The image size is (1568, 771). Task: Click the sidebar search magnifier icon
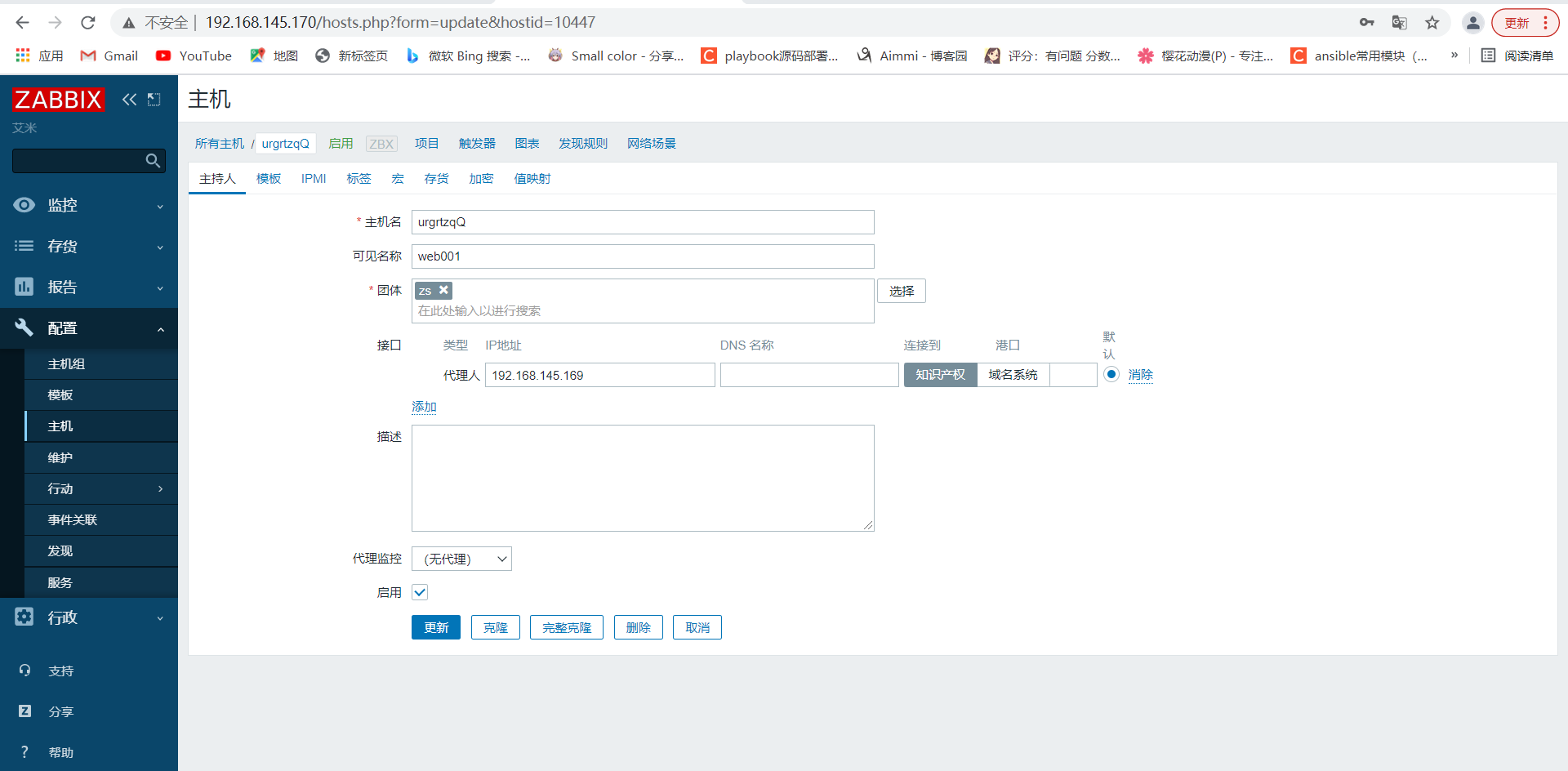[x=153, y=161]
